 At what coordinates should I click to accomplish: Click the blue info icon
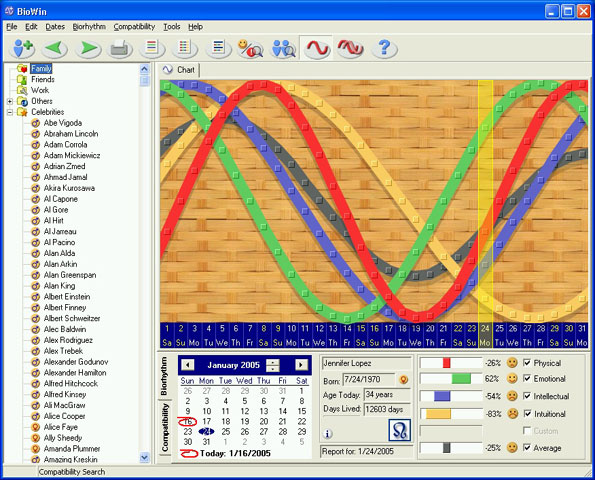327,433
